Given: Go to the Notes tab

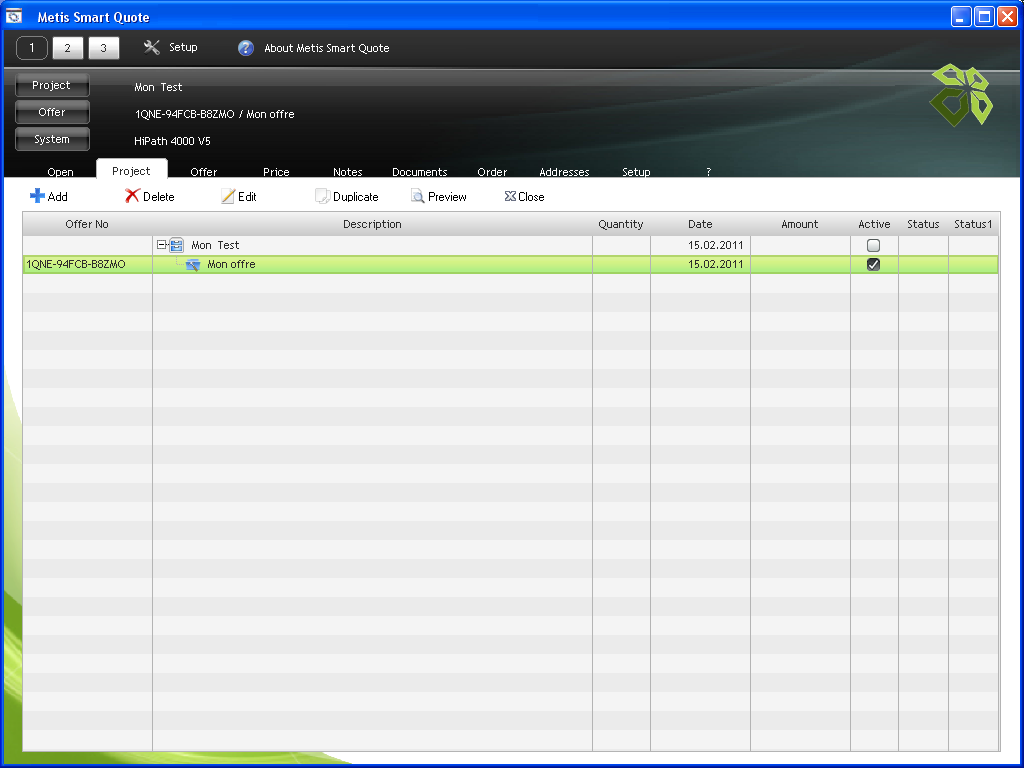Looking at the screenshot, I should click(347, 172).
